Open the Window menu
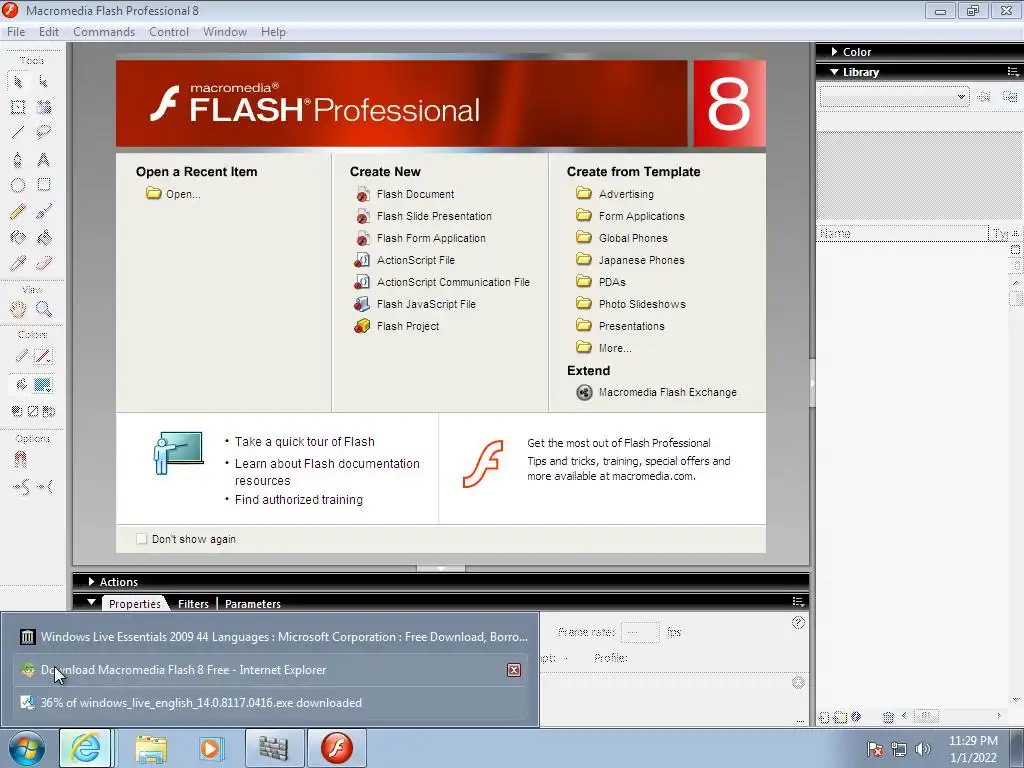 click(x=225, y=32)
